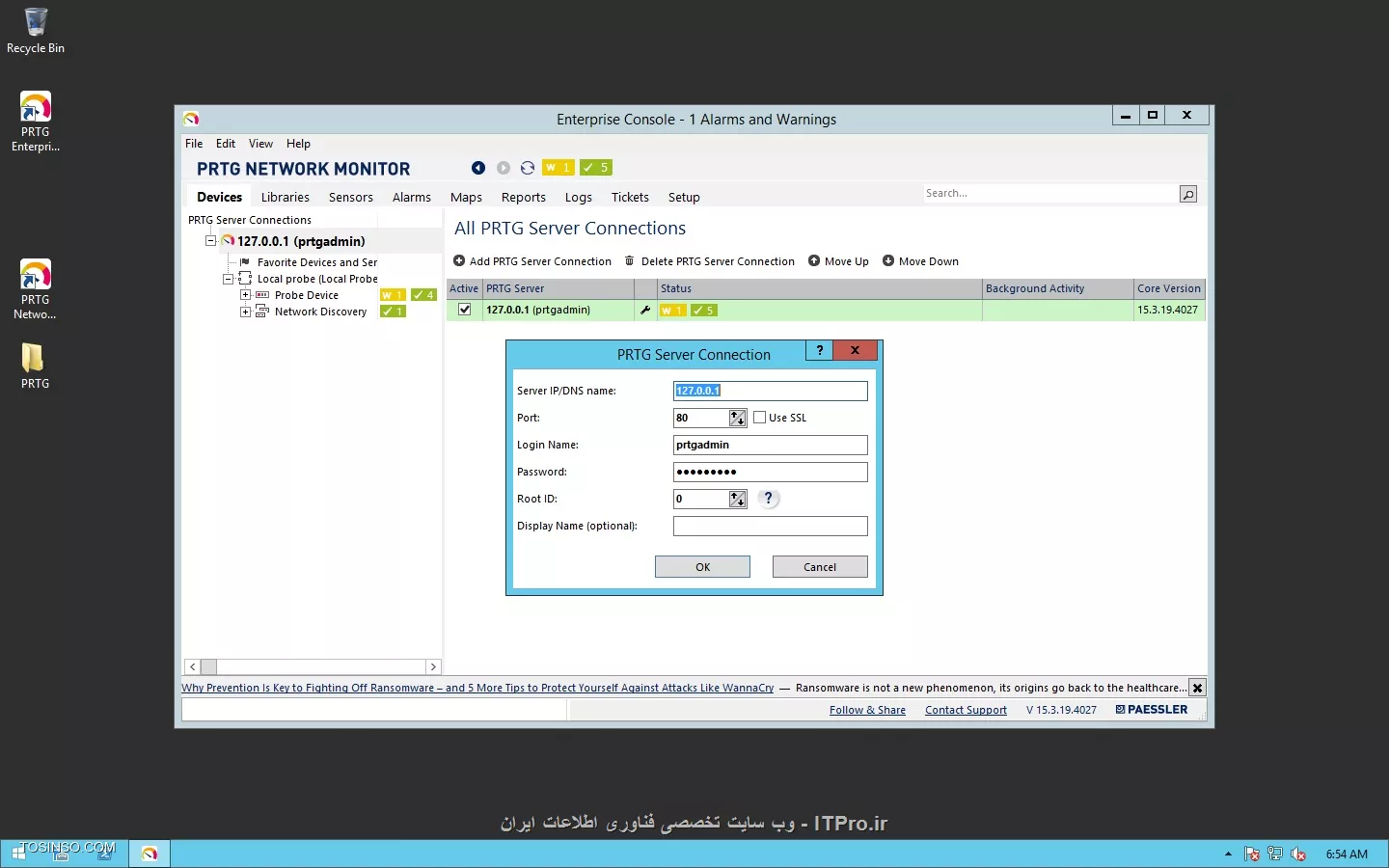The height and width of the screenshot is (868, 1389).
Task: Open the PRTG folder on desktop
Action: point(36,366)
